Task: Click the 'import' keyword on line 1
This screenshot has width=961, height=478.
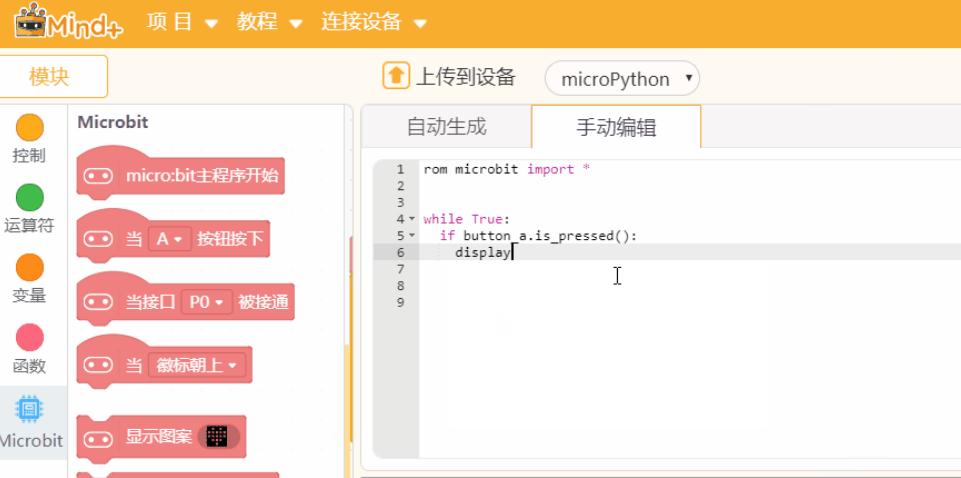Action: click(550, 169)
